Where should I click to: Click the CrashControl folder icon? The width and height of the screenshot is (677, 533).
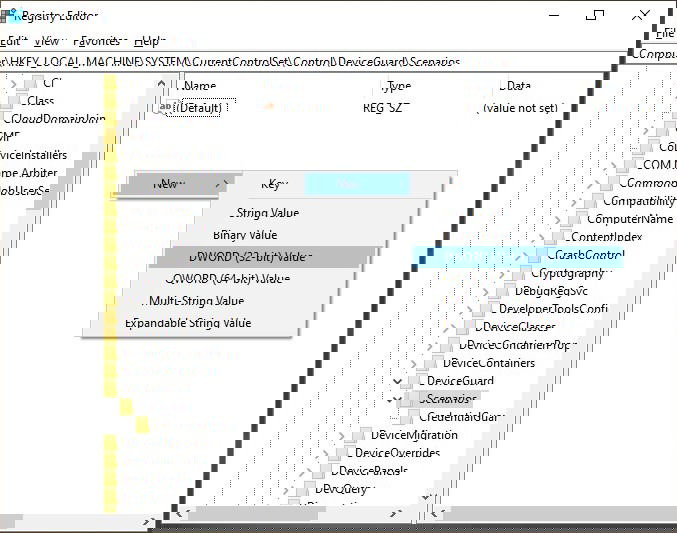pyautogui.click(x=536, y=255)
